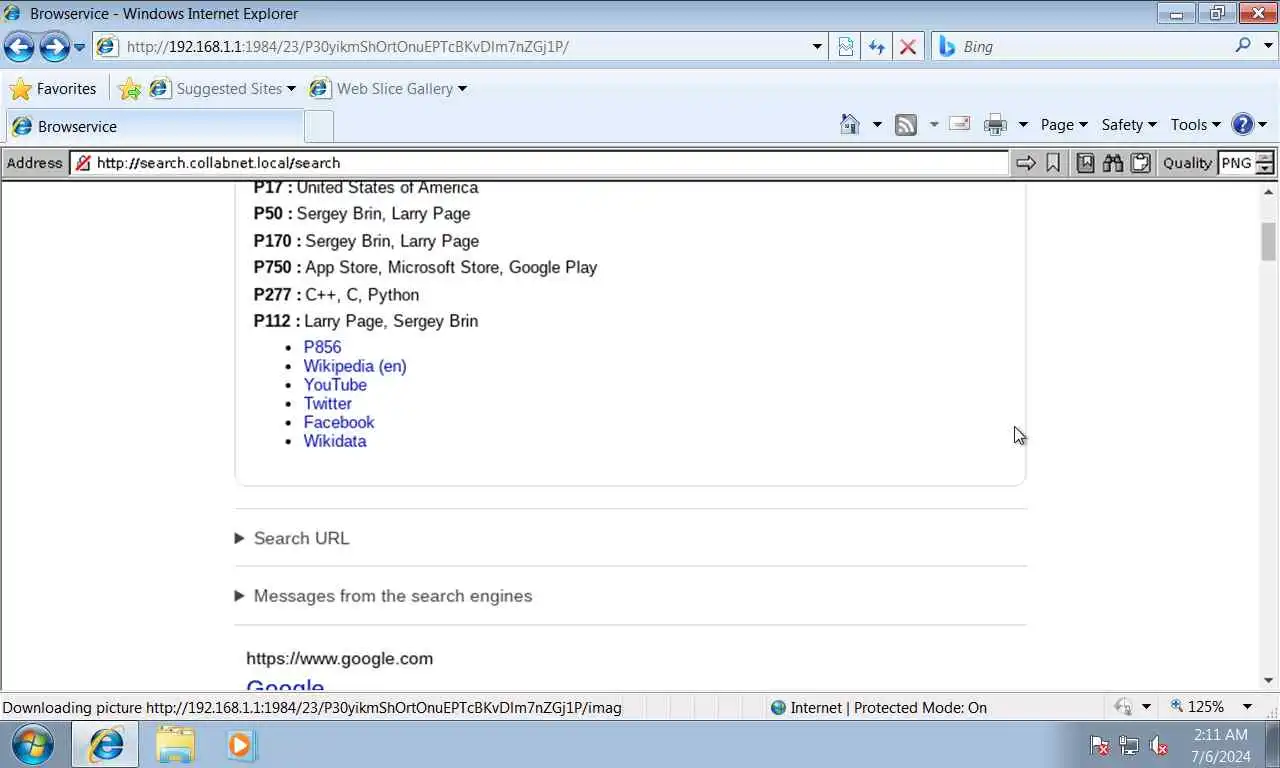Open the Page menu
This screenshot has width=1280, height=768.
click(1063, 125)
